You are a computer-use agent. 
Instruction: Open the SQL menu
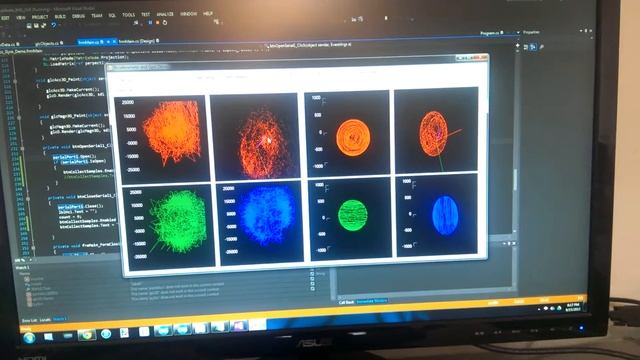112,16
